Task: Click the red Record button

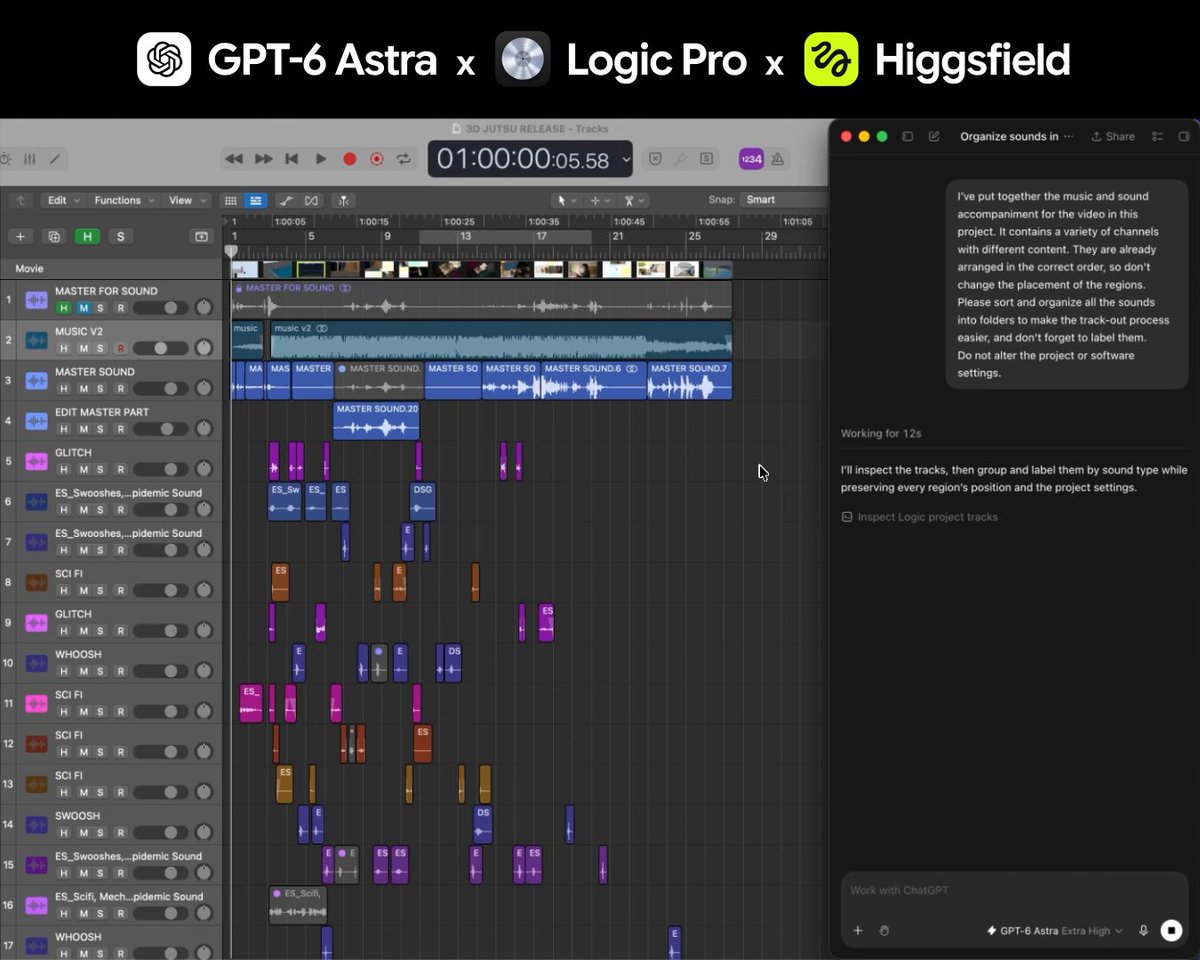Action: 349,159
